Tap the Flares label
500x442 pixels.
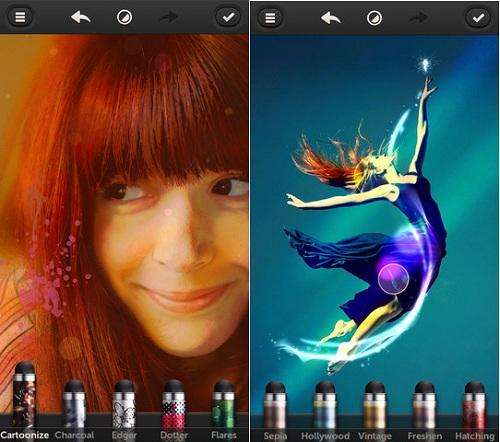(x=224, y=435)
